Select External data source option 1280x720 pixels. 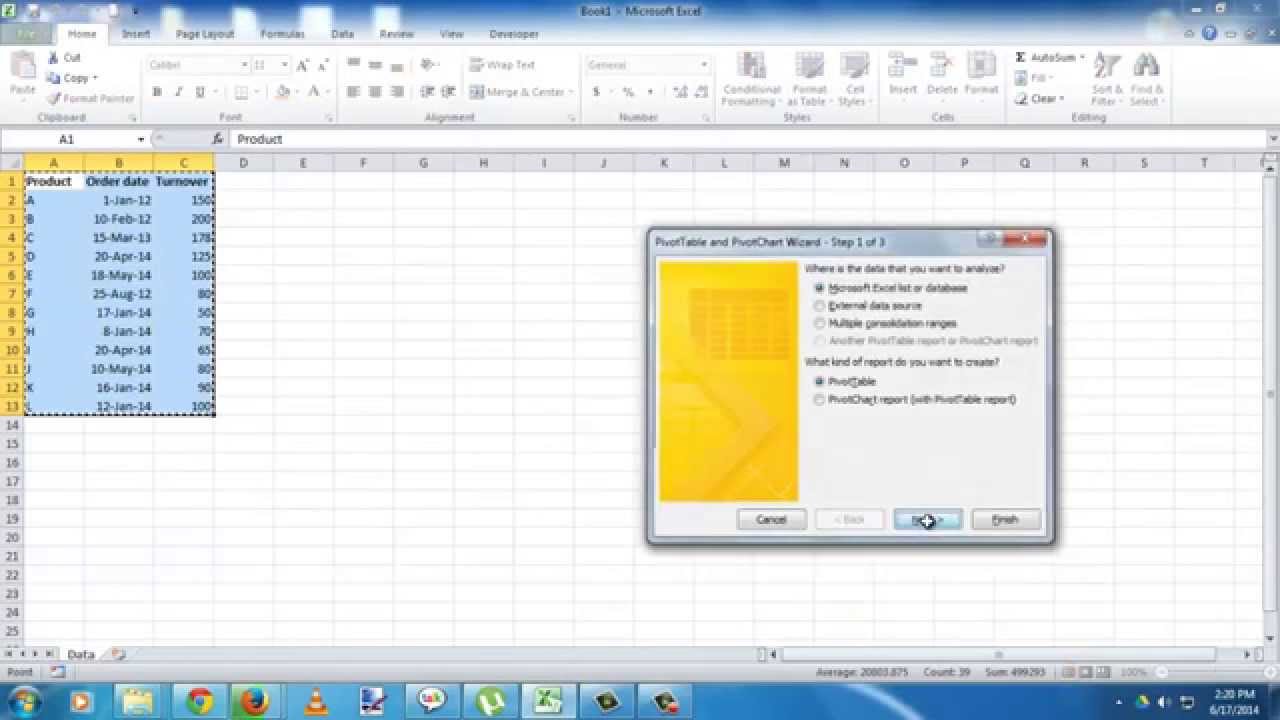868,306
